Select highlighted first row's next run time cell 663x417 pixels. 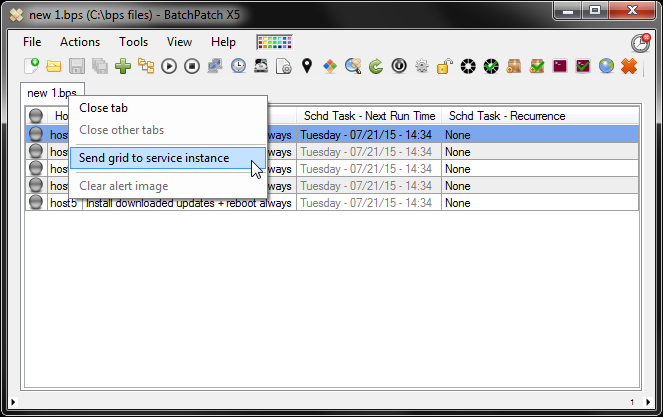pos(369,135)
